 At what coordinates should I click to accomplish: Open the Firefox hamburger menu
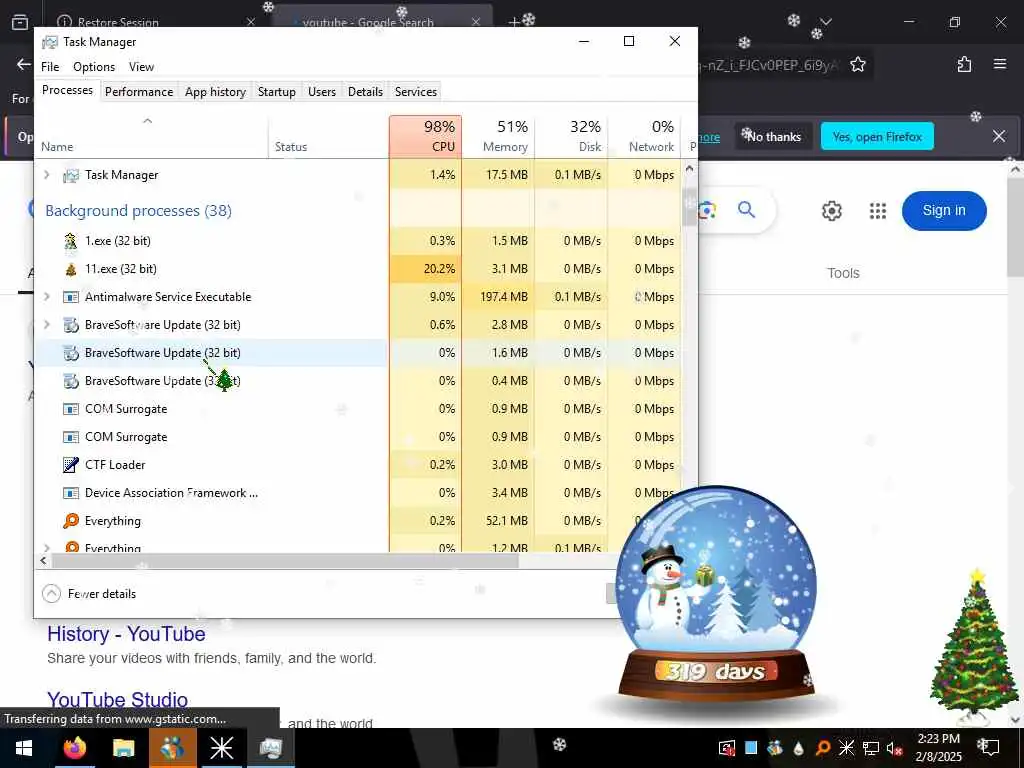coord(1000,64)
